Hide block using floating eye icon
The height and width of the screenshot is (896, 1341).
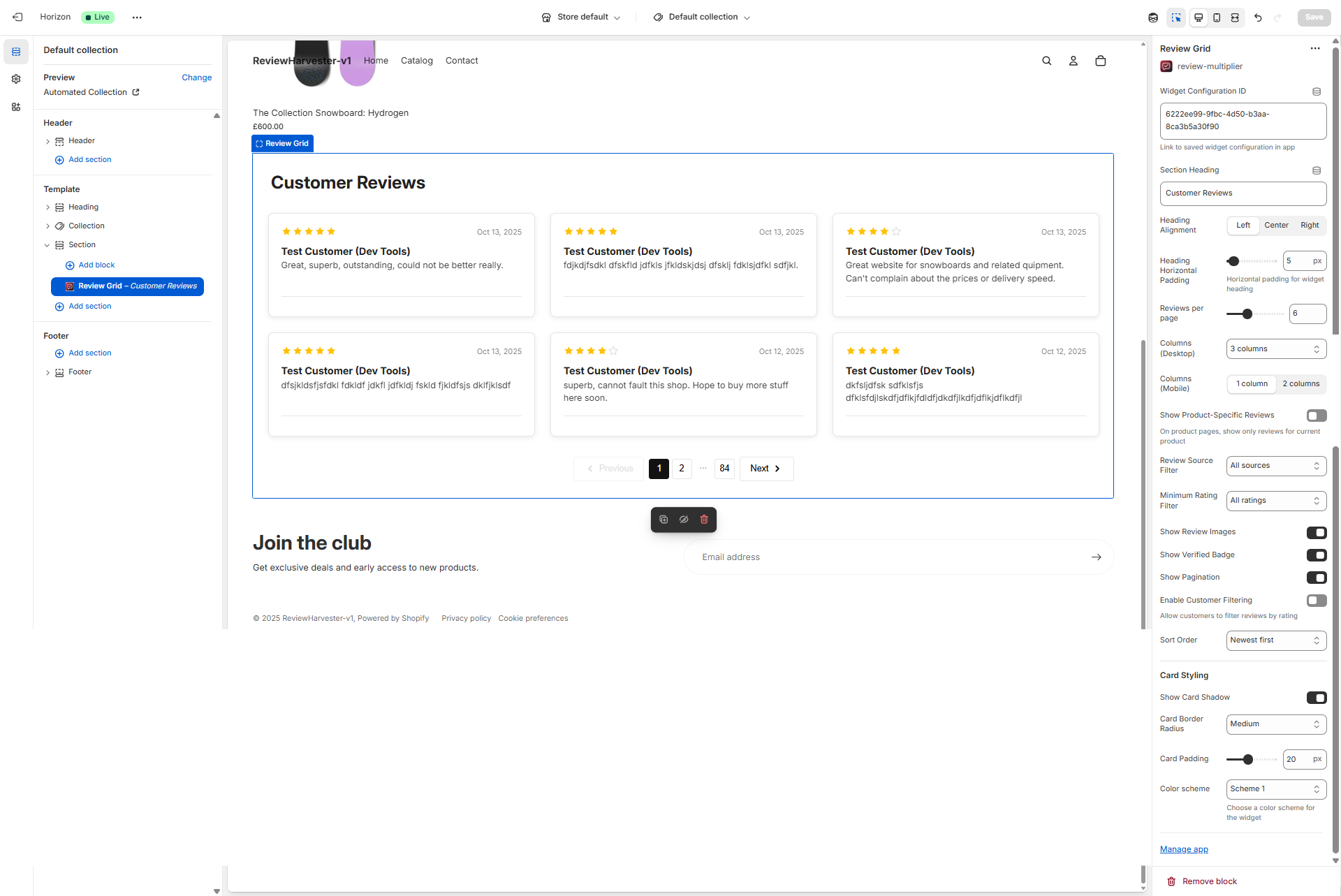683,520
